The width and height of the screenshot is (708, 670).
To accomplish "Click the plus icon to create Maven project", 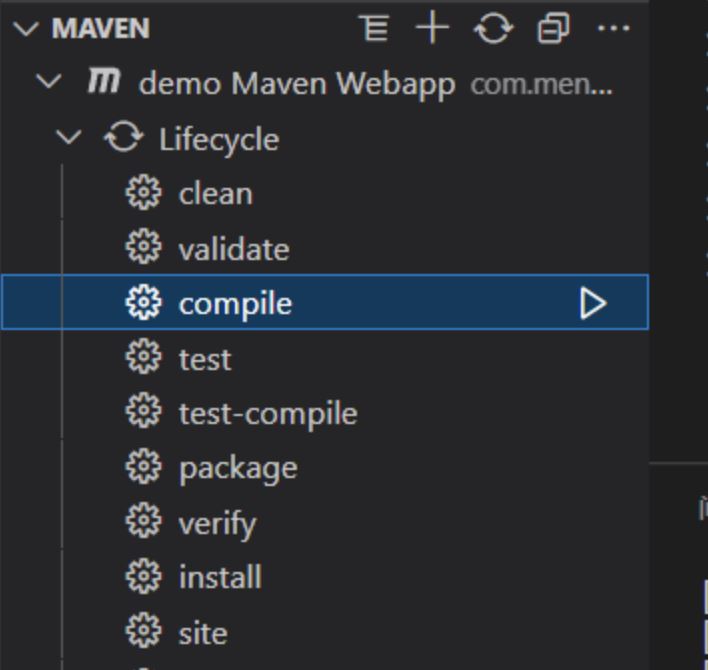I will tap(432, 28).
